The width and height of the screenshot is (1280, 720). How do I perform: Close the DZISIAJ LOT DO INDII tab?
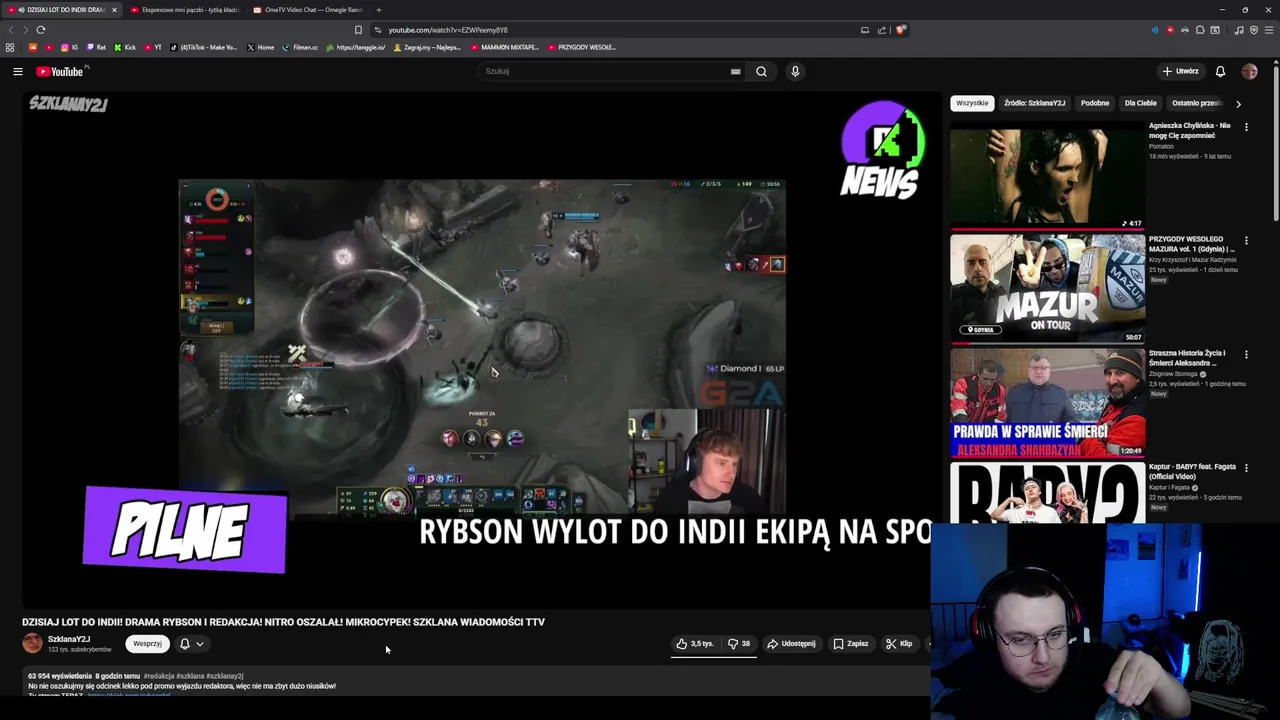click(114, 10)
